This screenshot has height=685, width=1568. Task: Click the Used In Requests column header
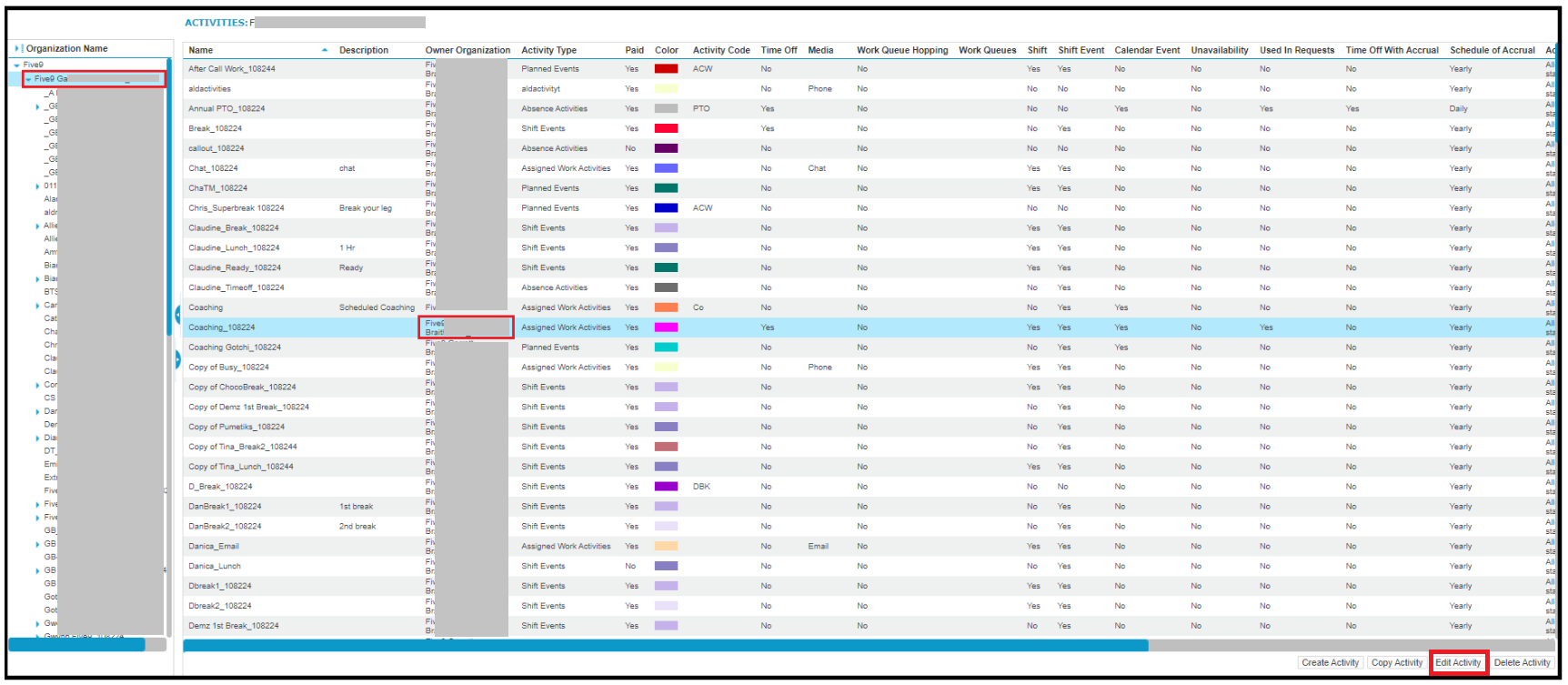click(1297, 50)
